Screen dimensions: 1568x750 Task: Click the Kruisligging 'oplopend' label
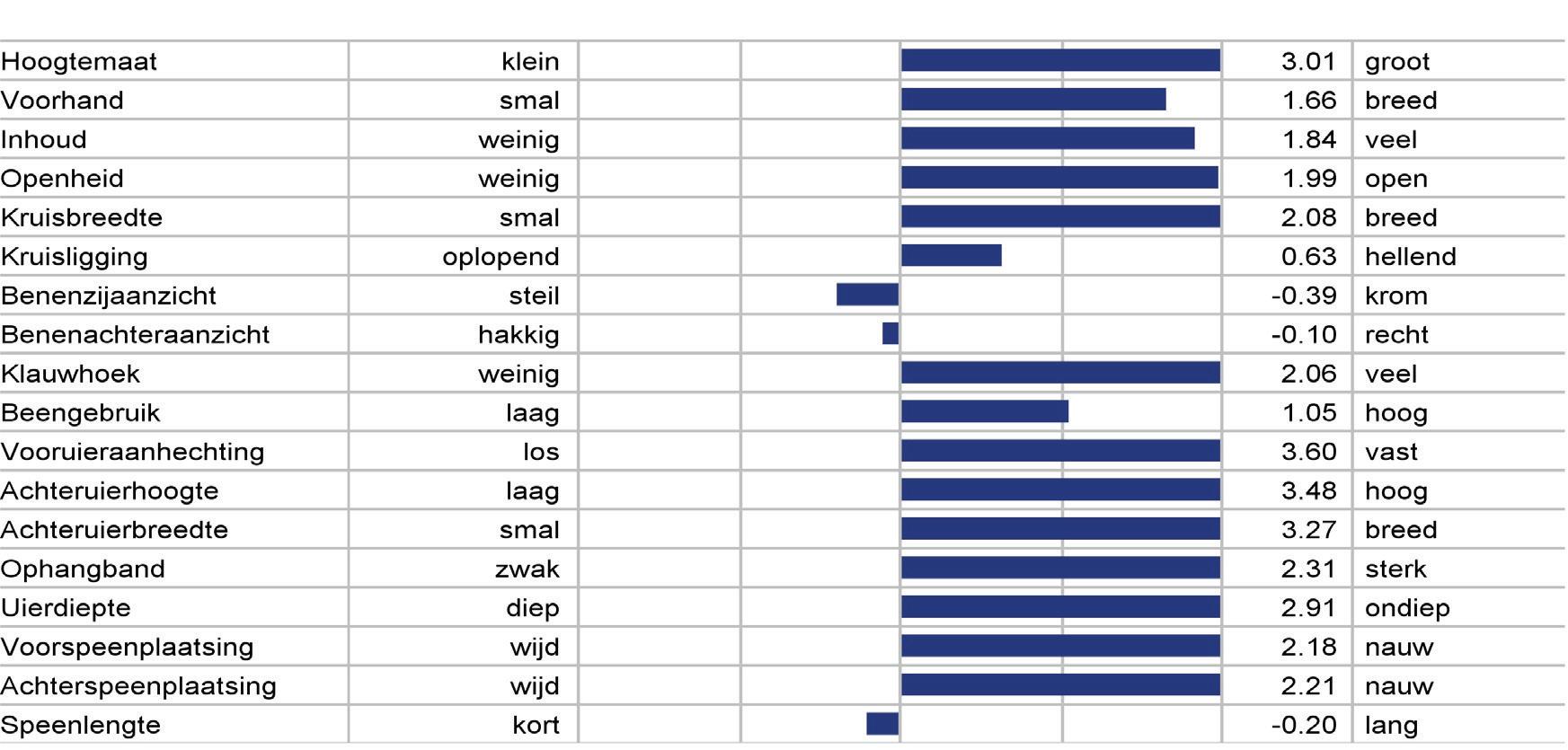pos(501,258)
